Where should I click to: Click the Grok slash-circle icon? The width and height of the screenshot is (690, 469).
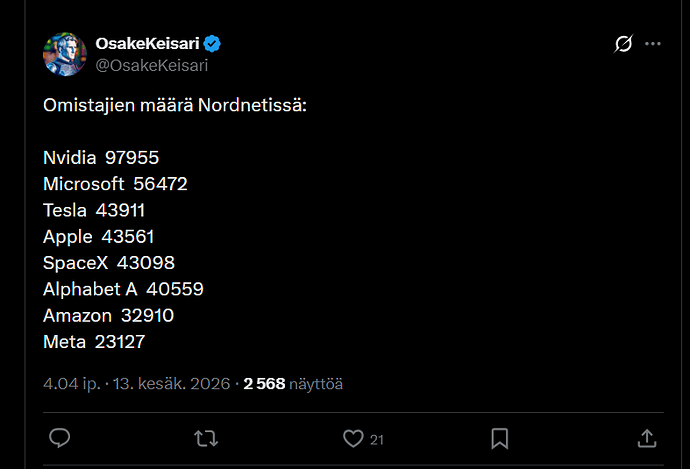pos(624,44)
